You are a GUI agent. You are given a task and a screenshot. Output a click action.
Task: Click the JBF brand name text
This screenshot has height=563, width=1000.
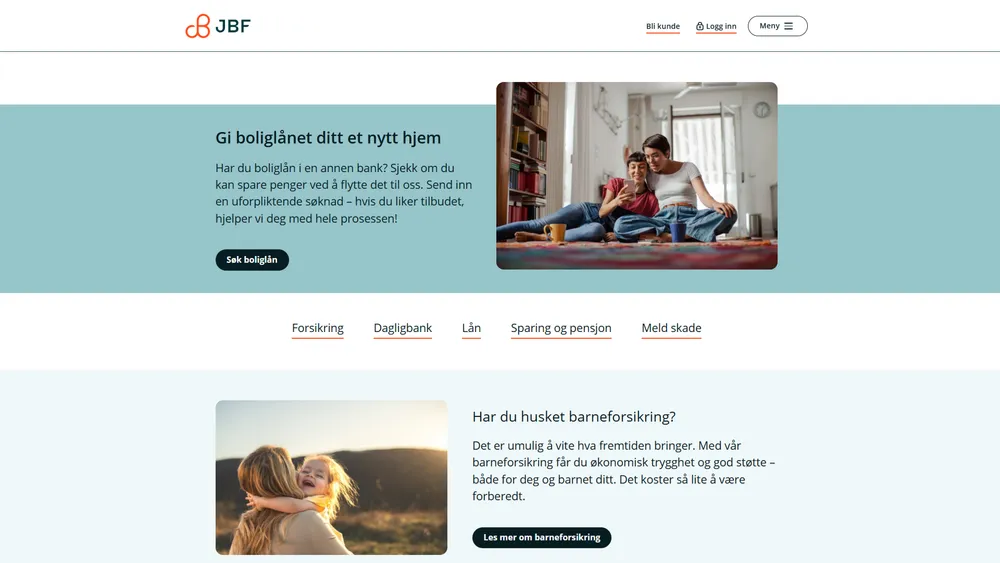[x=233, y=26]
